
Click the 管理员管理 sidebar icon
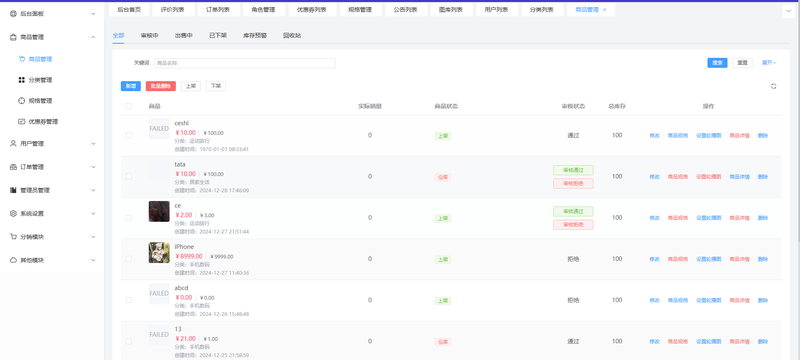point(13,190)
